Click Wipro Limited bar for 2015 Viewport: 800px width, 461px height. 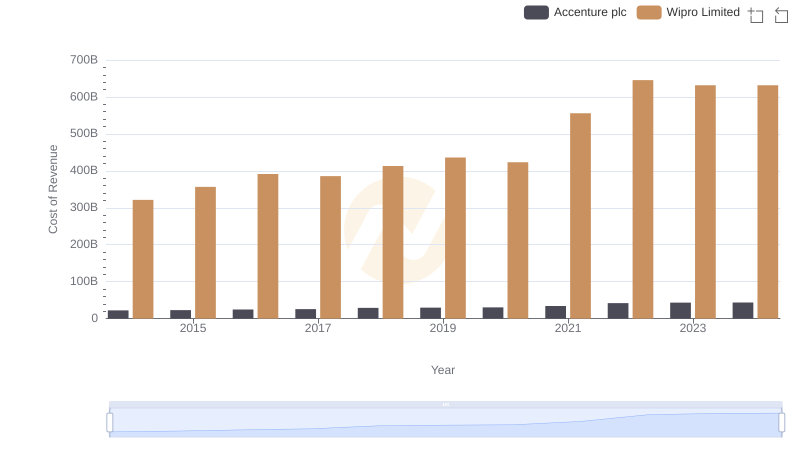(x=205, y=253)
